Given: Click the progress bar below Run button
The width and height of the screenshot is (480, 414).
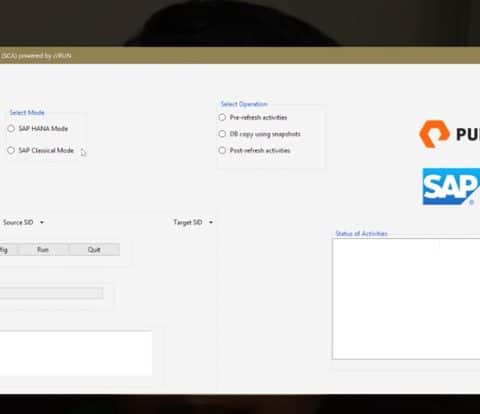Looking at the screenshot, I should 52,293.
